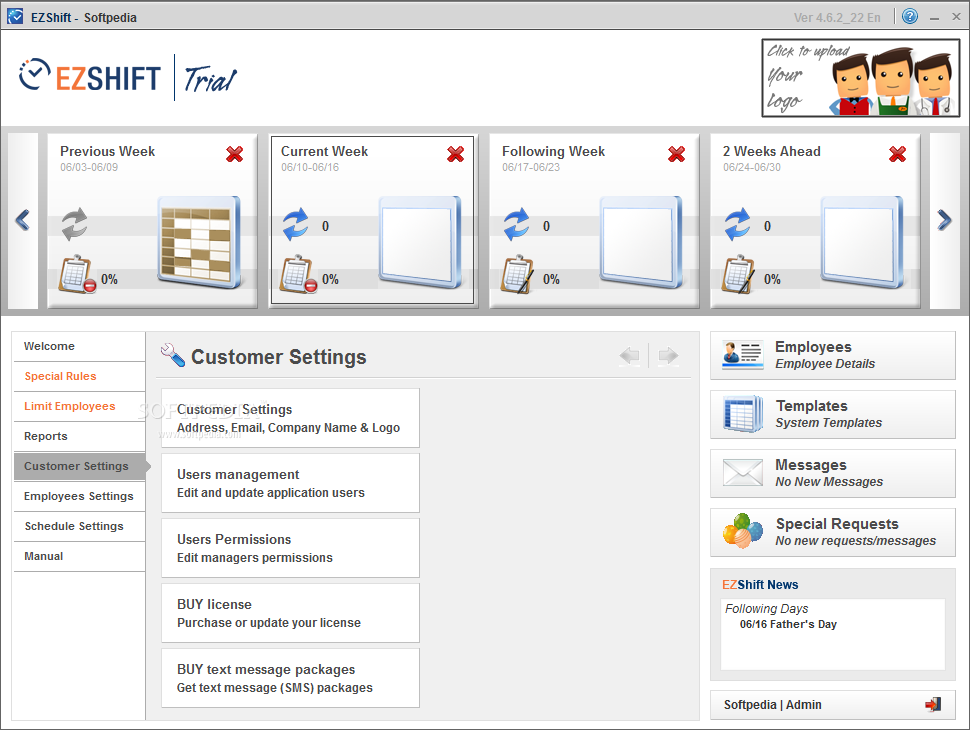Open the BUY license option

point(290,613)
